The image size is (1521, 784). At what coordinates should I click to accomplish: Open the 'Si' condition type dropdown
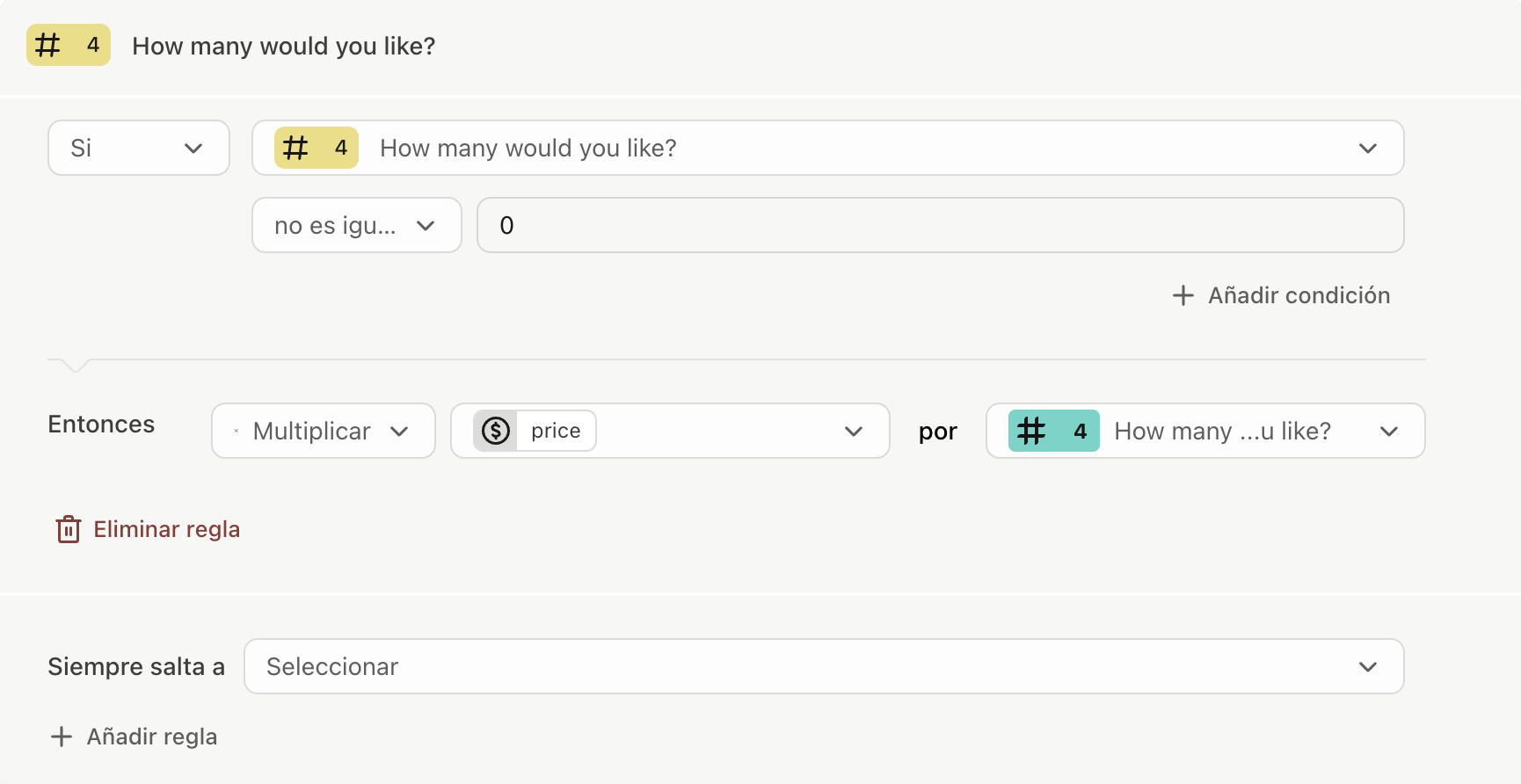pyautogui.click(x=138, y=148)
